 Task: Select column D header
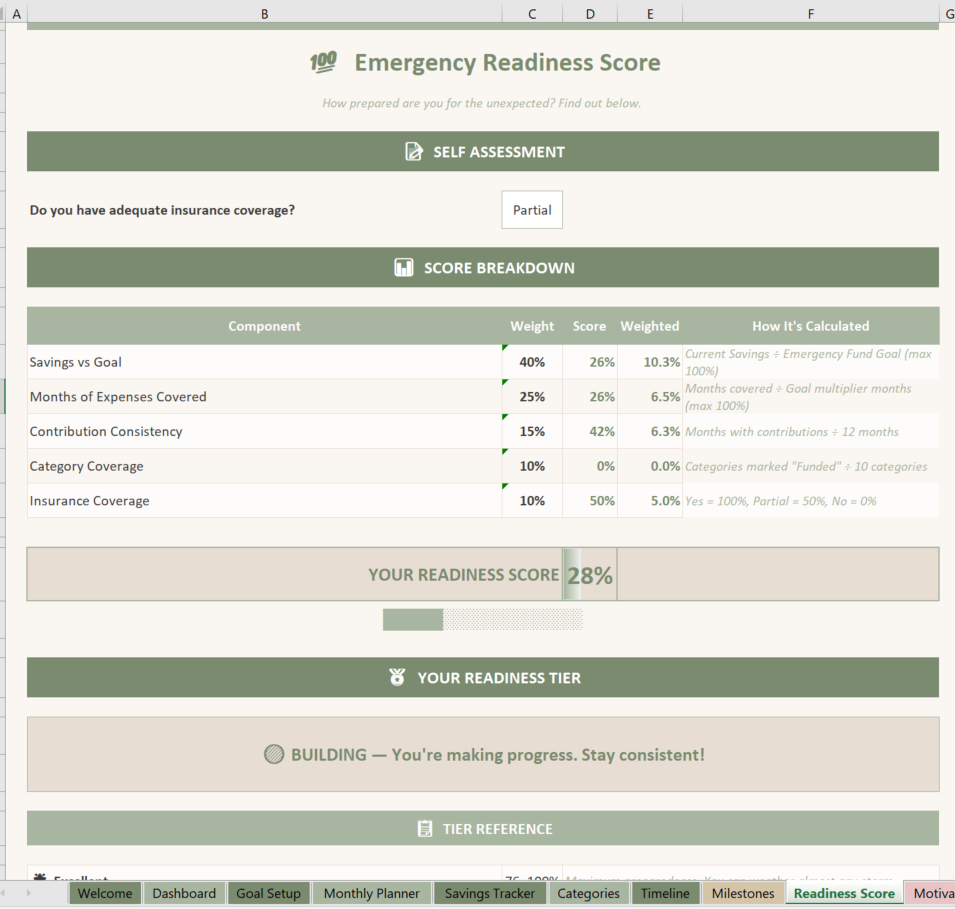click(x=590, y=13)
